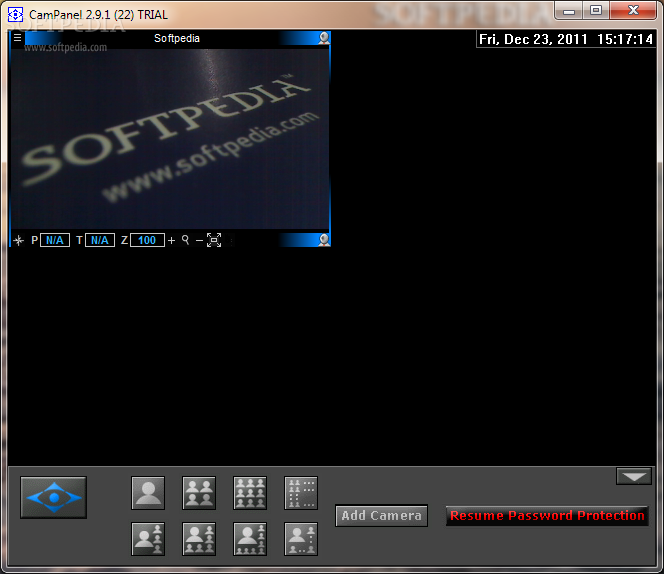Click the Tilt value field N/A
664x574 pixels.
(x=100, y=240)
